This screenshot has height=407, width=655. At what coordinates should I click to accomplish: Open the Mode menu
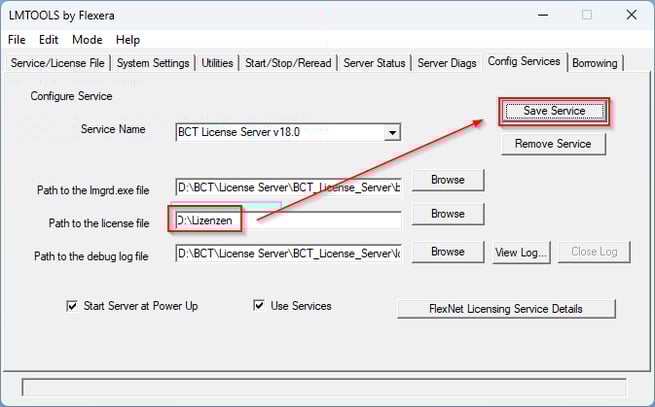[87, 40]
